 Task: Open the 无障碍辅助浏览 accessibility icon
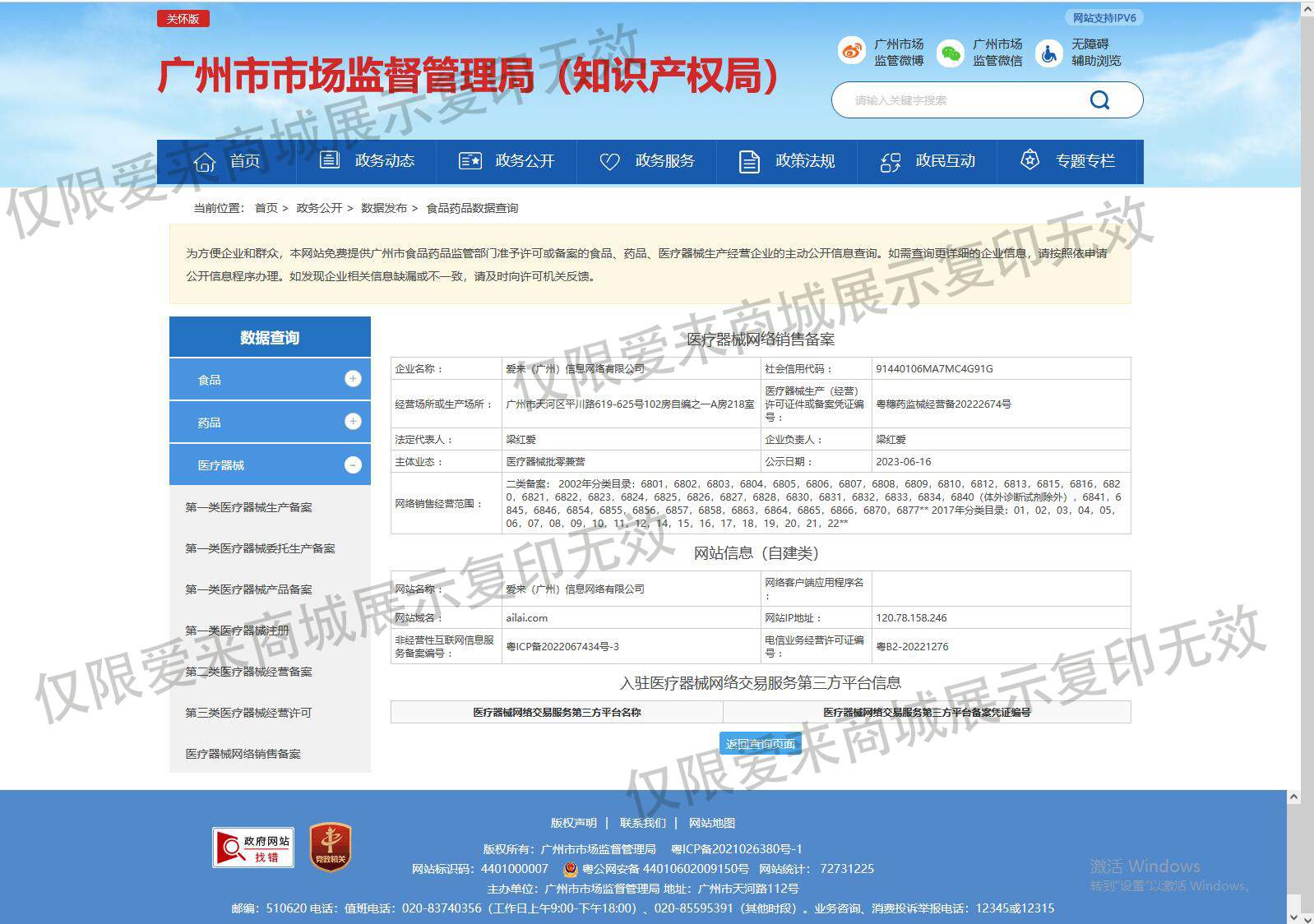point(1048,53)
